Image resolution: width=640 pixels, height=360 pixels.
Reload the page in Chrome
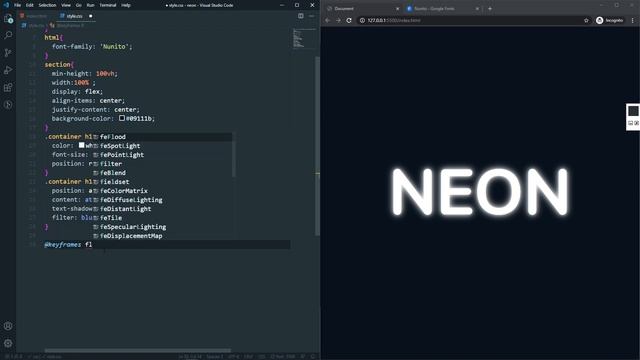pyautogui.click(x=349, y=20)
